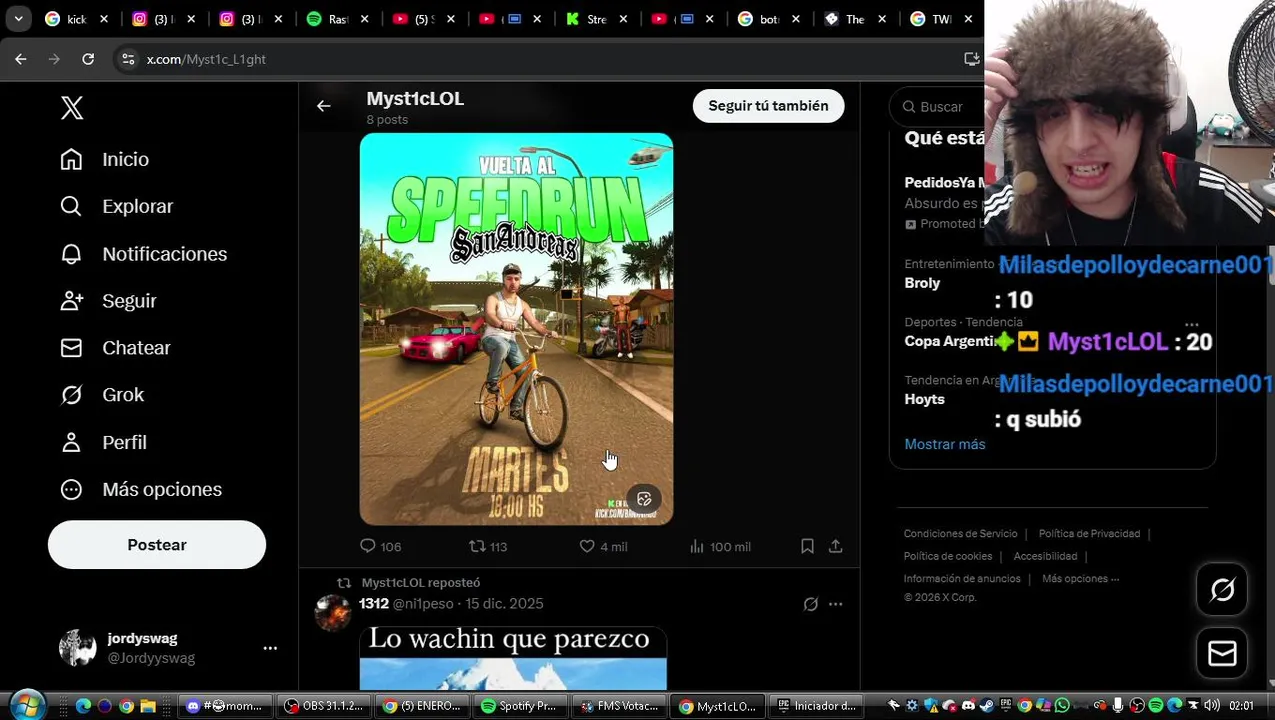Screen dimensions: 1275x720
Task: Click the X logo home icon
Action: pos(72,108)
